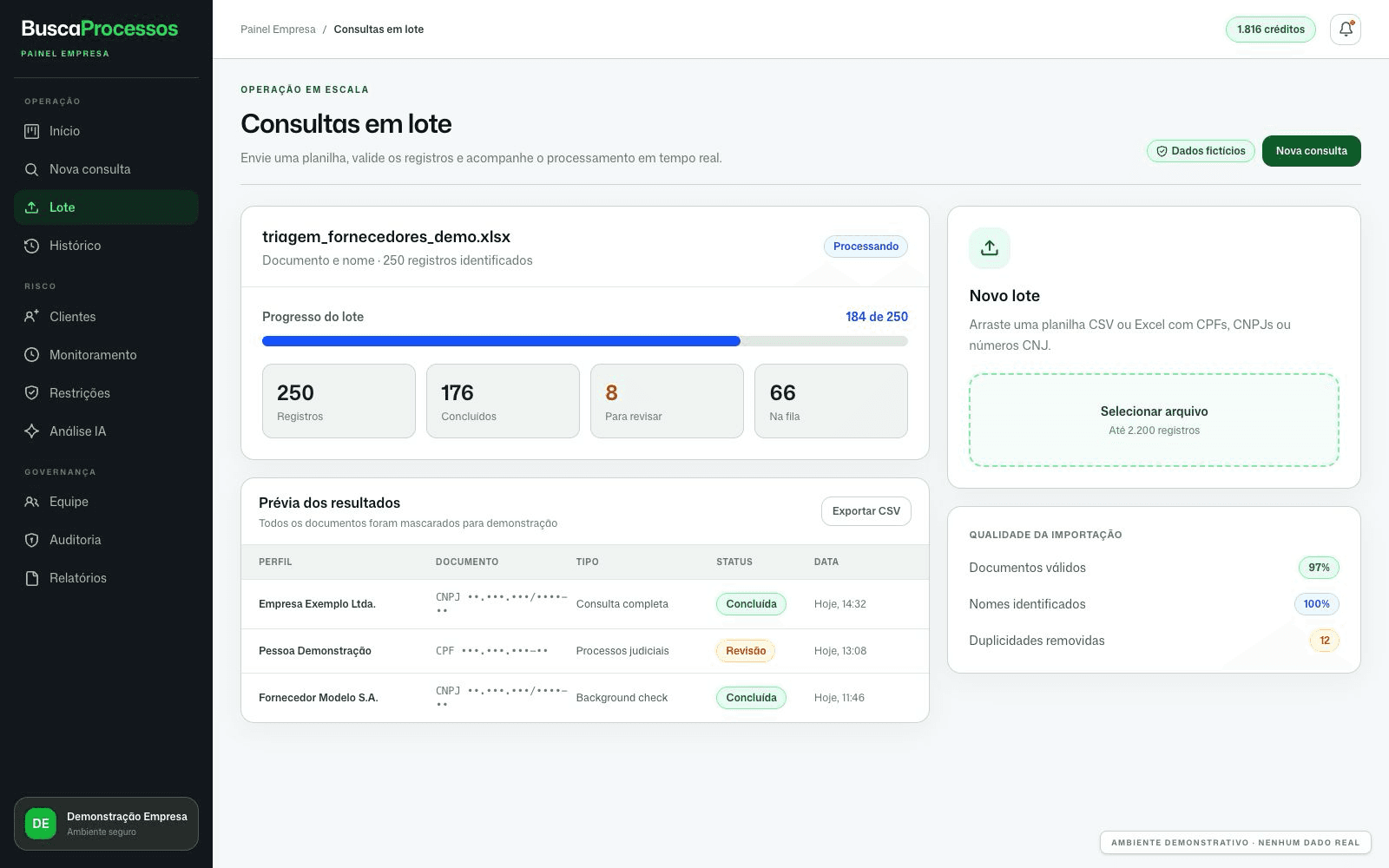The width and height of the screenshot is (1389, 868).
Task: Click the clock icon beside Monitoramento
Action: (x=32, y=355)
